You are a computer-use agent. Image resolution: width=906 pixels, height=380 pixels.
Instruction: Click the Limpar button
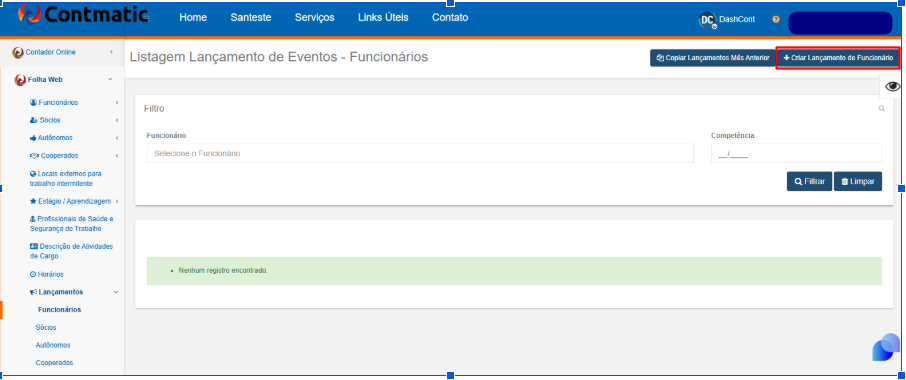click(x=857, y=181)
